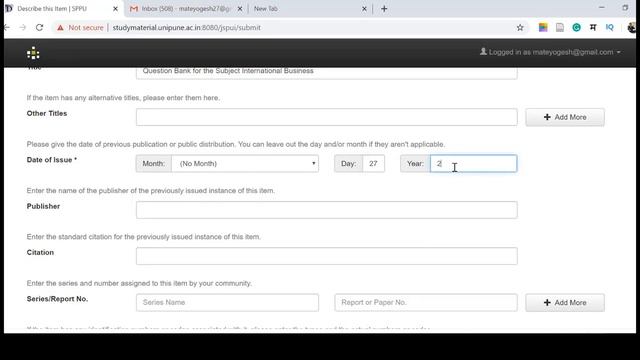This screenshot has width=640, height=360.
Task: Click the DSpace logo icon in header
Action: tap(33, 53)
